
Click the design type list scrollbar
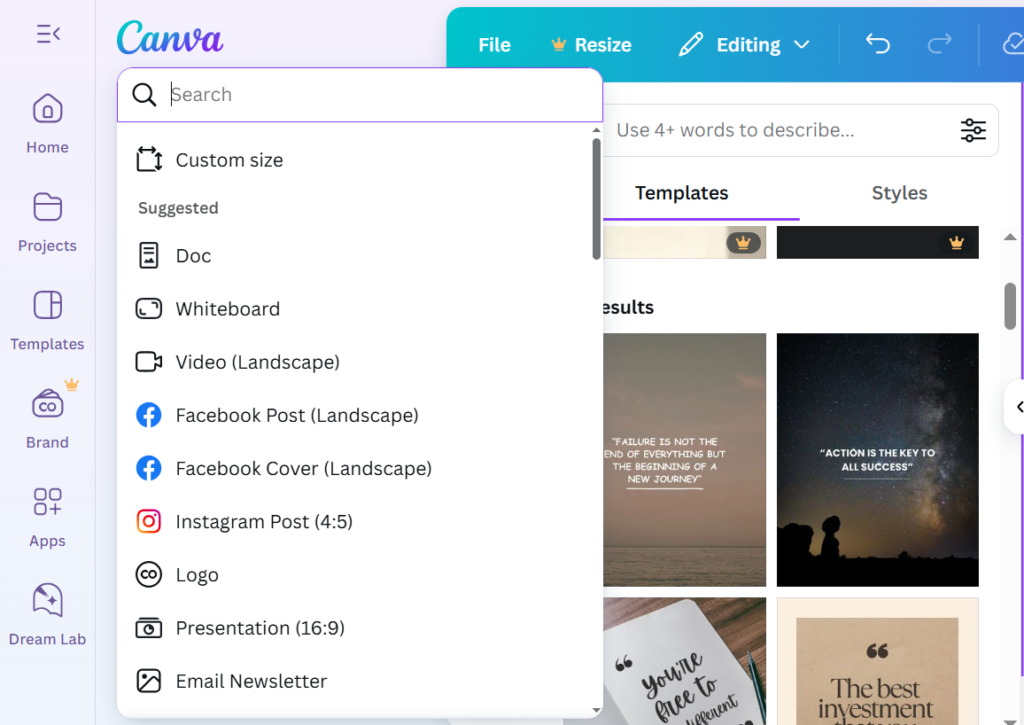[x=596, y=200]
